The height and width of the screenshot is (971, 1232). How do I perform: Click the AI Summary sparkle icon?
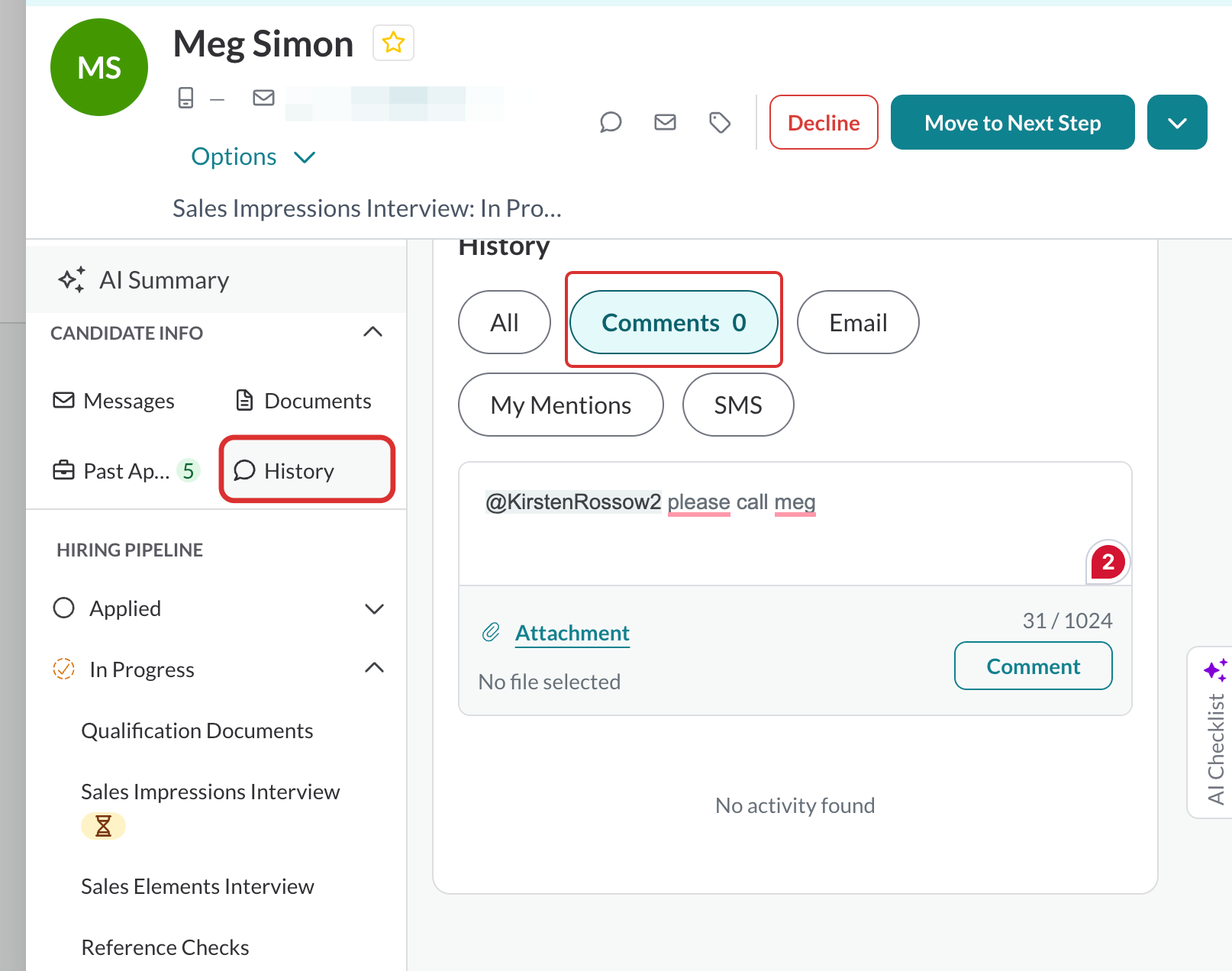click(x=72, y=280)
